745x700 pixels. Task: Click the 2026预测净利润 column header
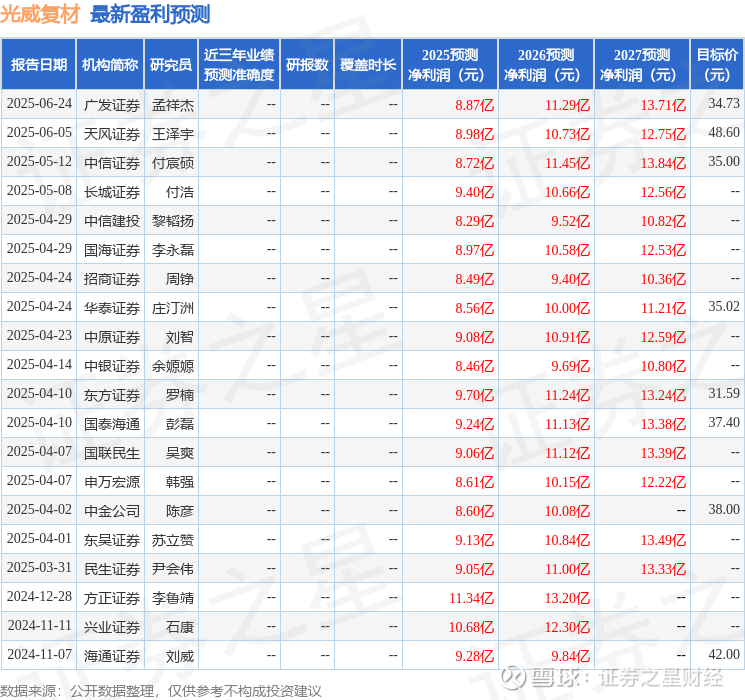[x=546, y=65]
